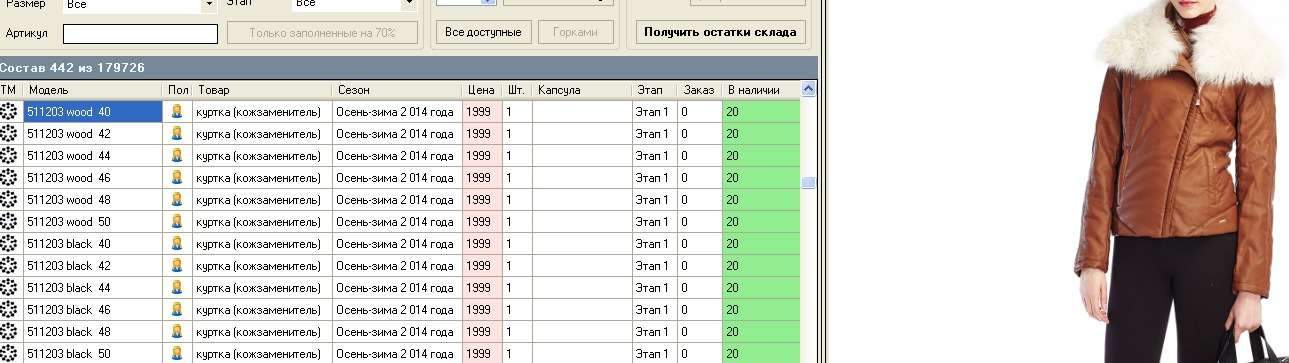
Task: Sort the table by the Модель column header
Action: (93, 90)
